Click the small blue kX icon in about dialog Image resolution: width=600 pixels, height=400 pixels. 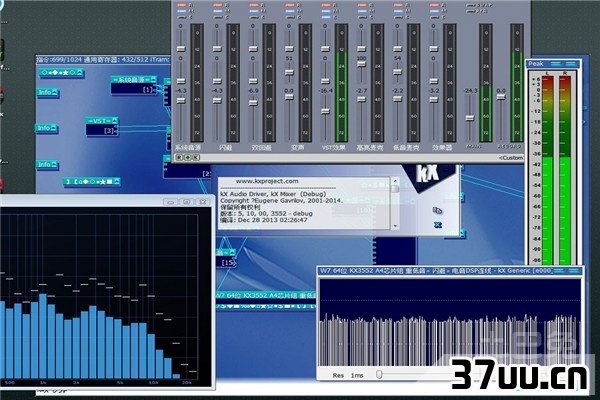pyautogui.click(x=438, y=225)
